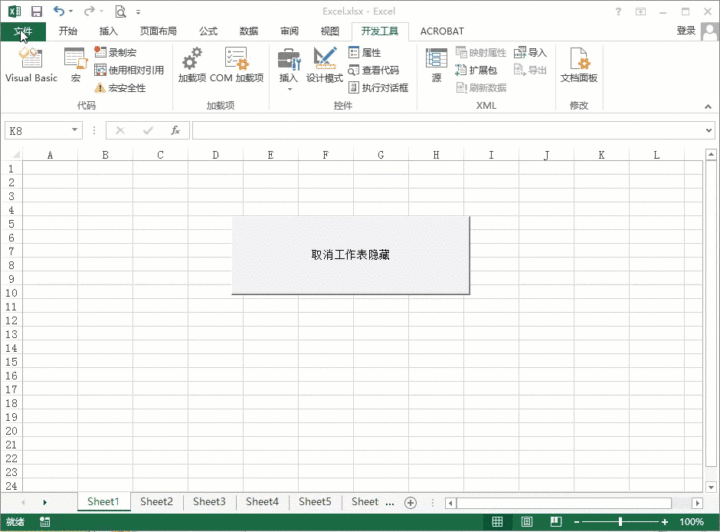This screenshot has width=720, height=532.
Task: Add a new sheet with plus button
Action: [x=411, y=503]
